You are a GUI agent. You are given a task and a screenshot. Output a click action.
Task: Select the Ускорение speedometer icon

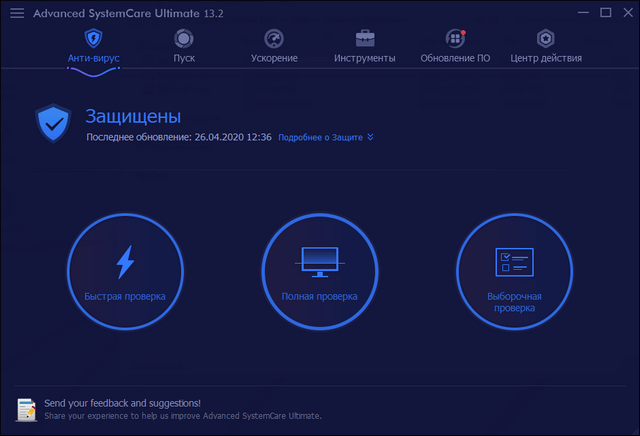pos(274,39)
